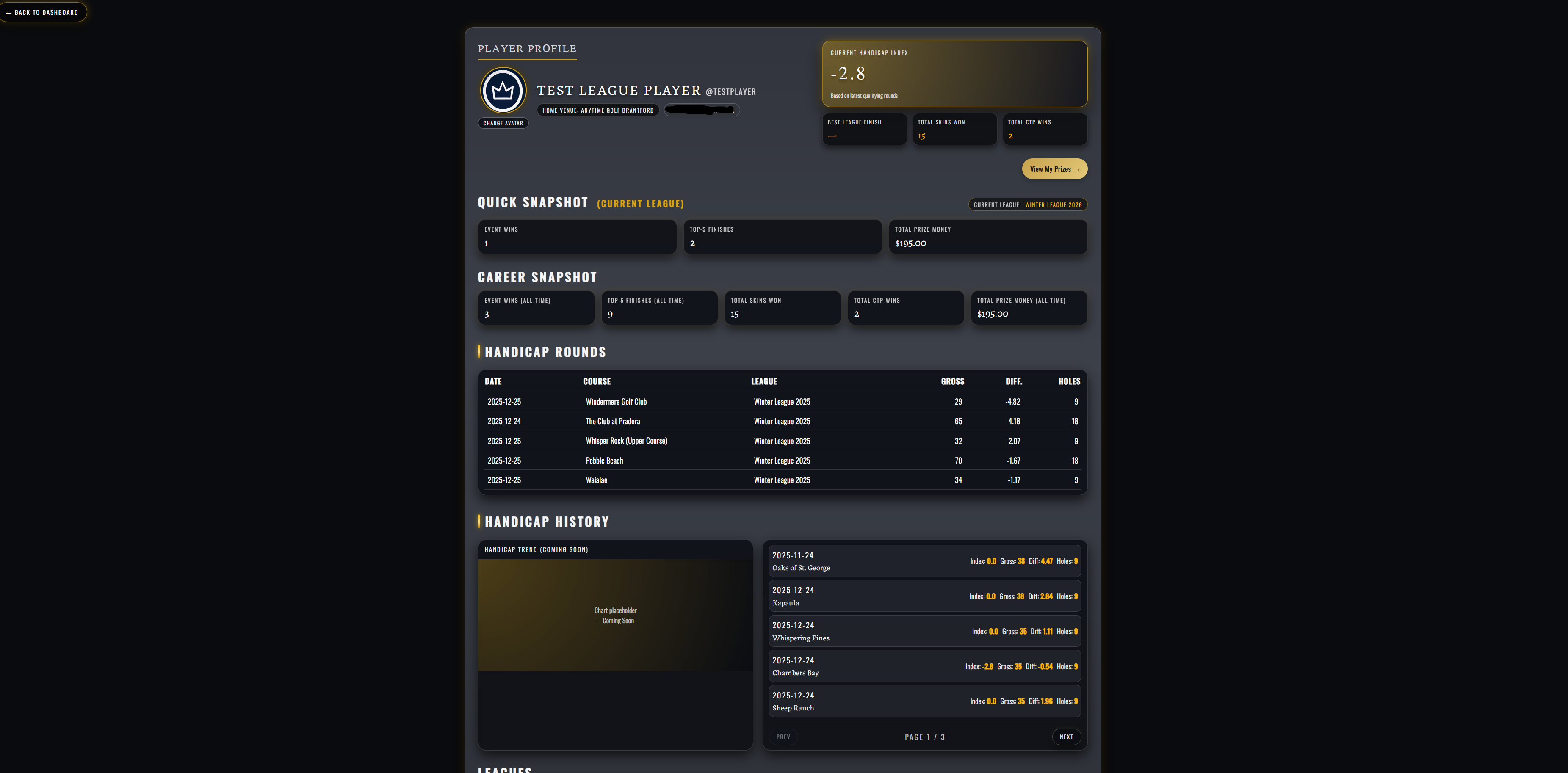Open the Next page of handicap history
The height and width of the screenshot is (773, 1568).
point(1066,737)
